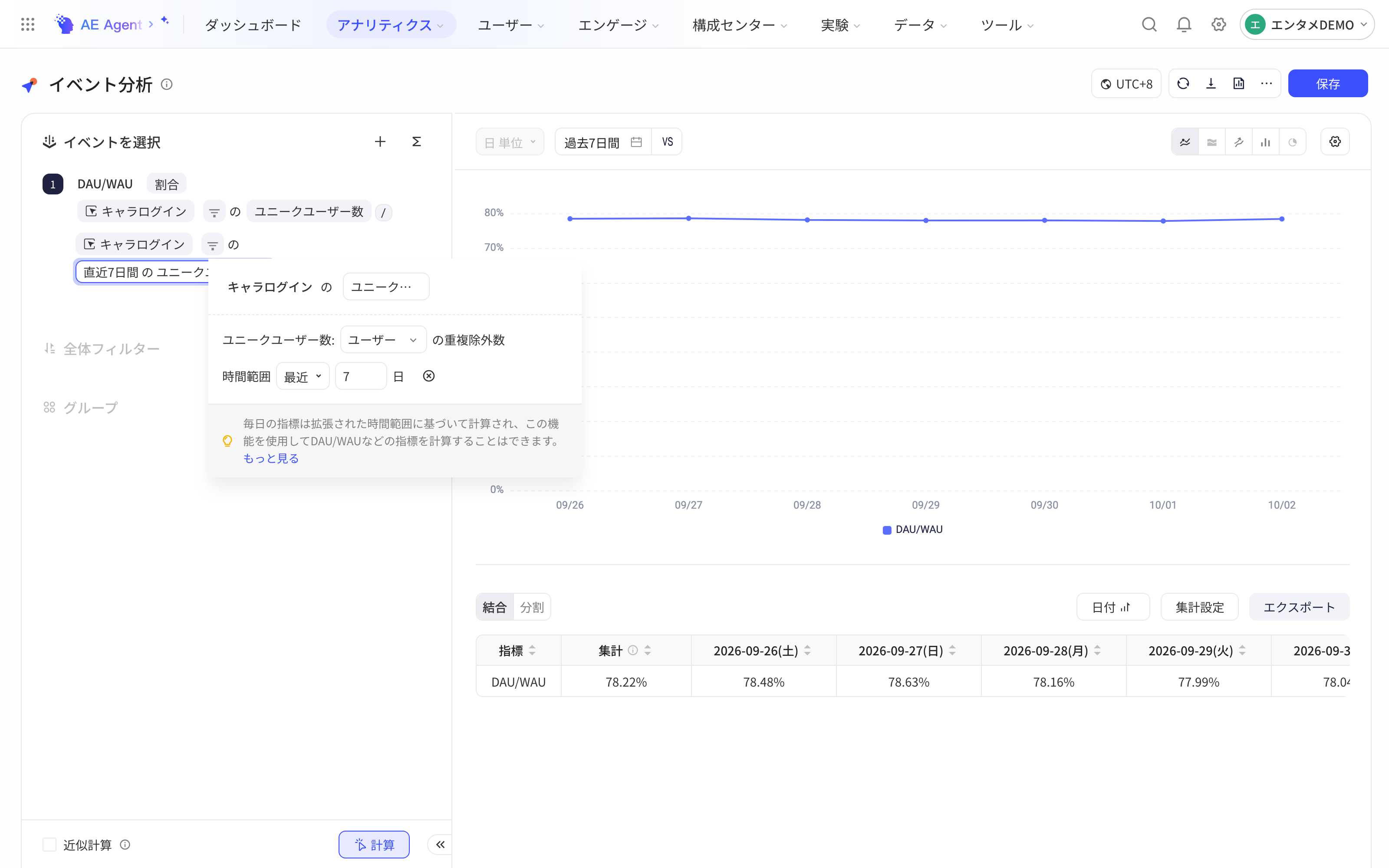
Task: Select the bar chart view icon
Action: click(1266, 142)
